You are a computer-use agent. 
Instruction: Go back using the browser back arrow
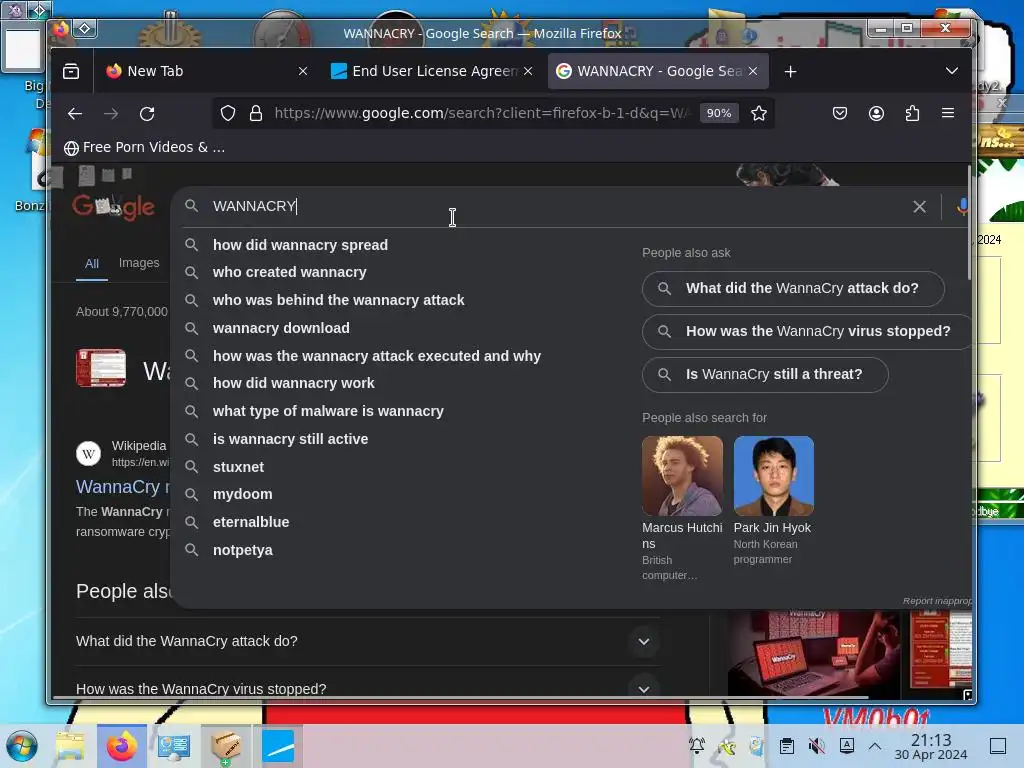tap(75, 114)
